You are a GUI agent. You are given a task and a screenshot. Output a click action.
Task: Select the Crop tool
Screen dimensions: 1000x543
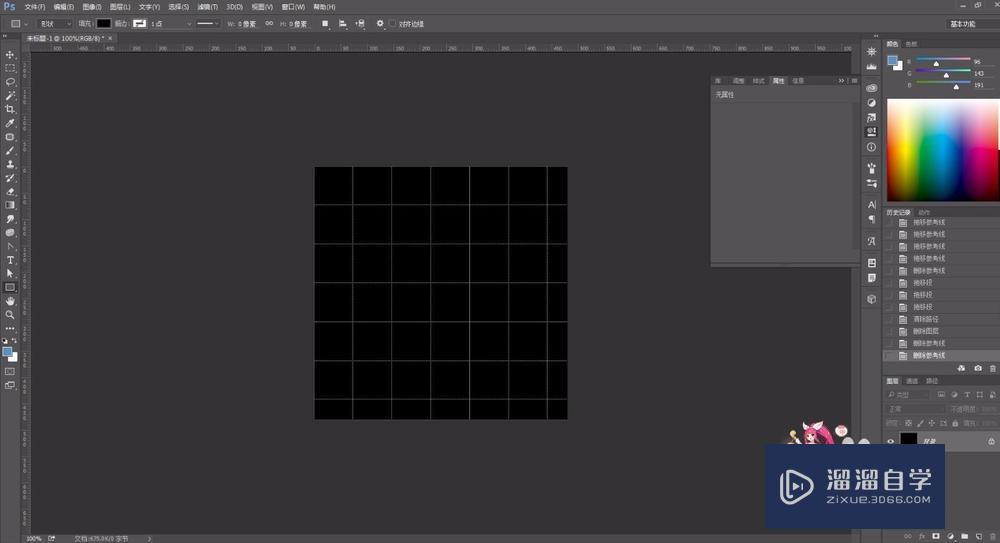click(x=10, y=109)
